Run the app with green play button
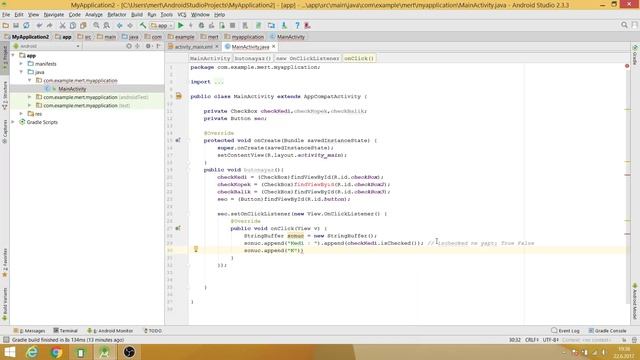640x360 pixels. tap(180, 25)
